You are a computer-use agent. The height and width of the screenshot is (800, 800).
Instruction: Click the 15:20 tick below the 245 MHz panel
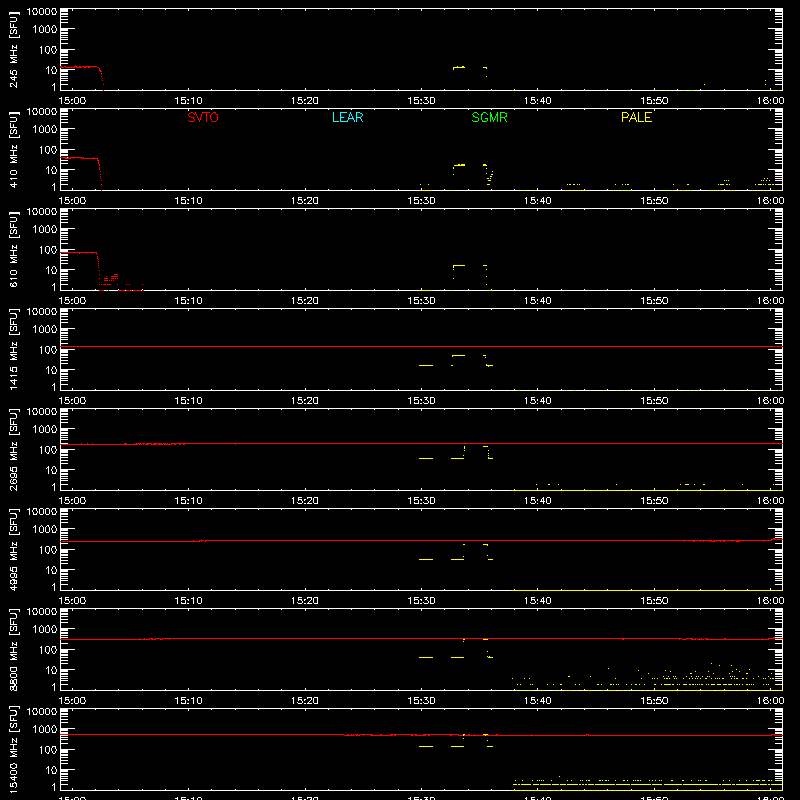click(305, 101)
